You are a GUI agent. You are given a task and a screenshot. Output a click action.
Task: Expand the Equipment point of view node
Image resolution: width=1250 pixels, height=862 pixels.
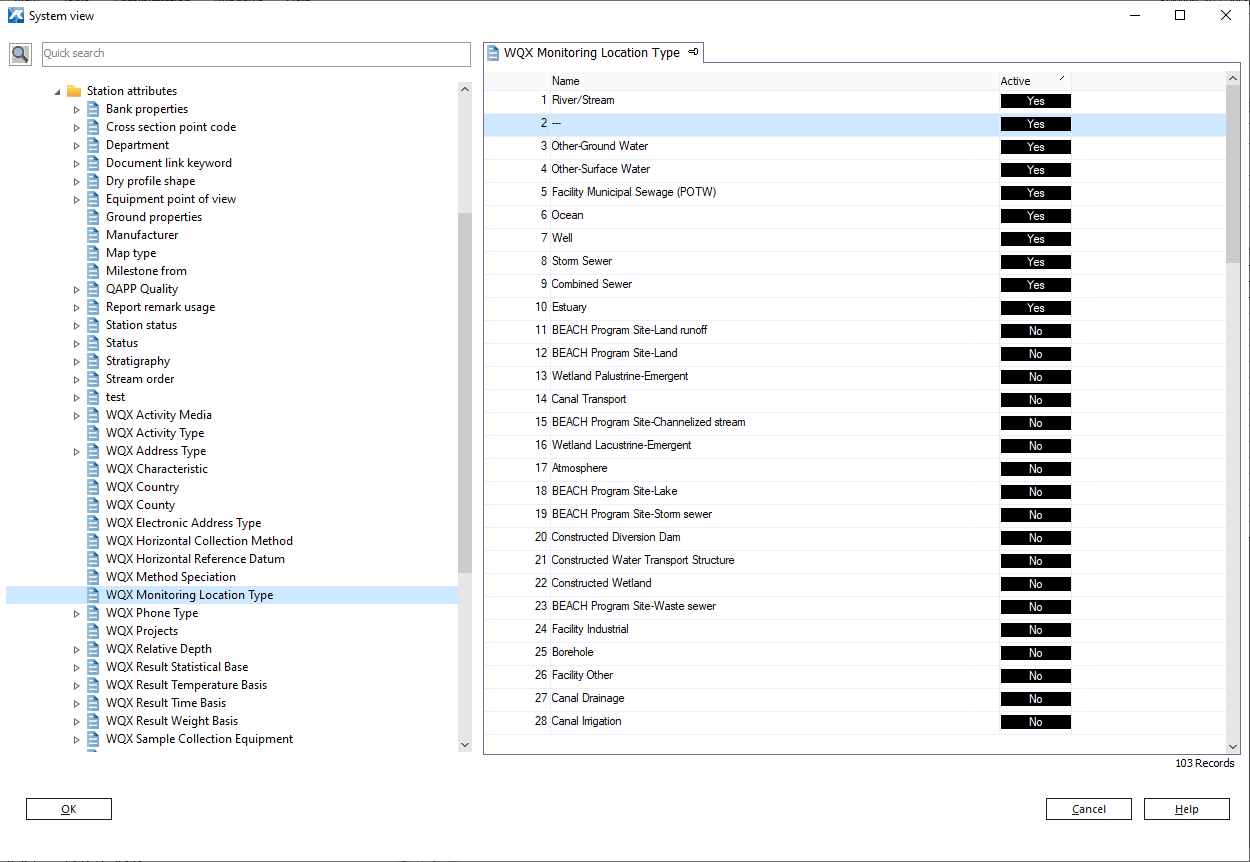tap(77, 199)
